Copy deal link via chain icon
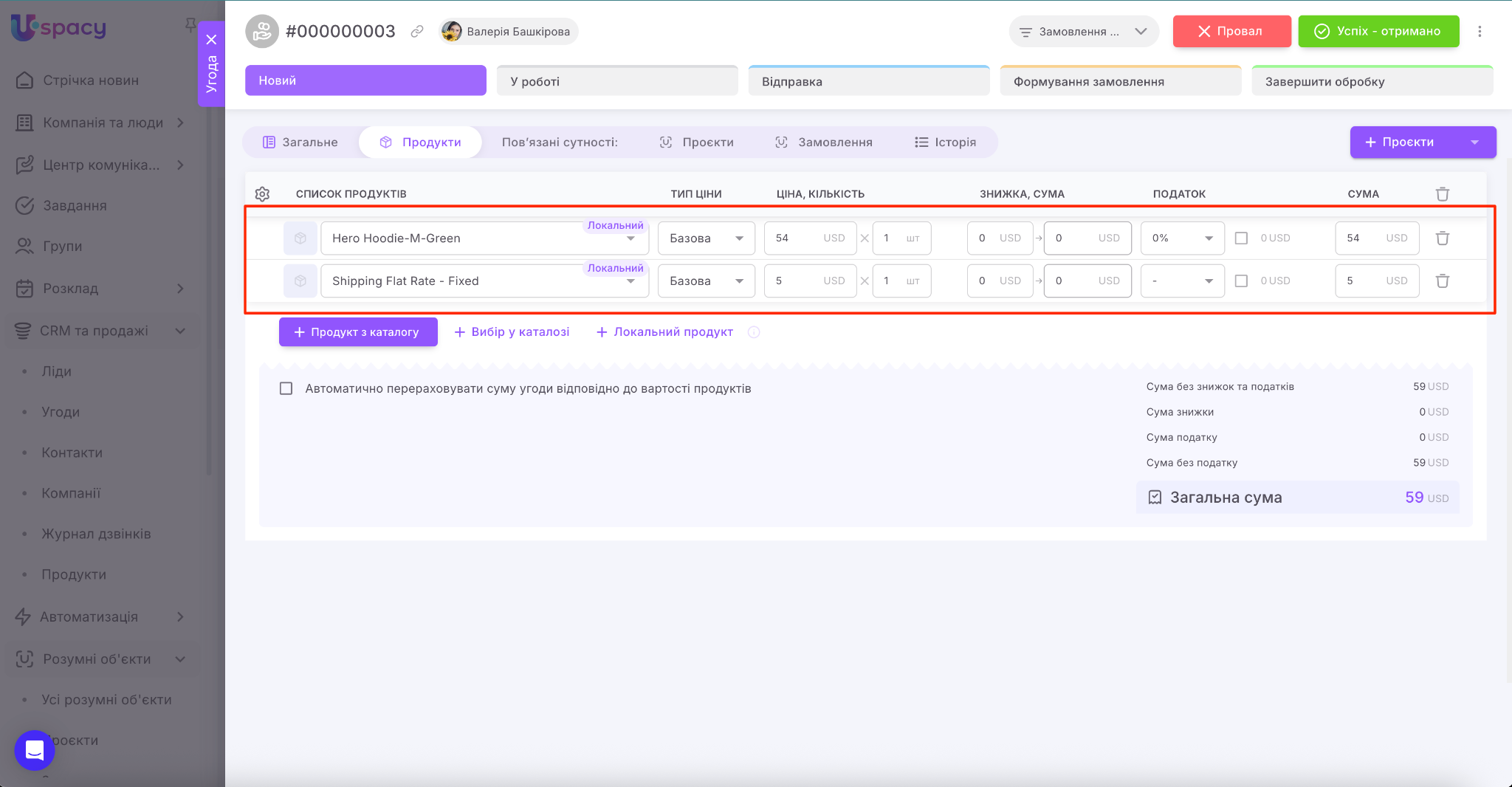 417,32
